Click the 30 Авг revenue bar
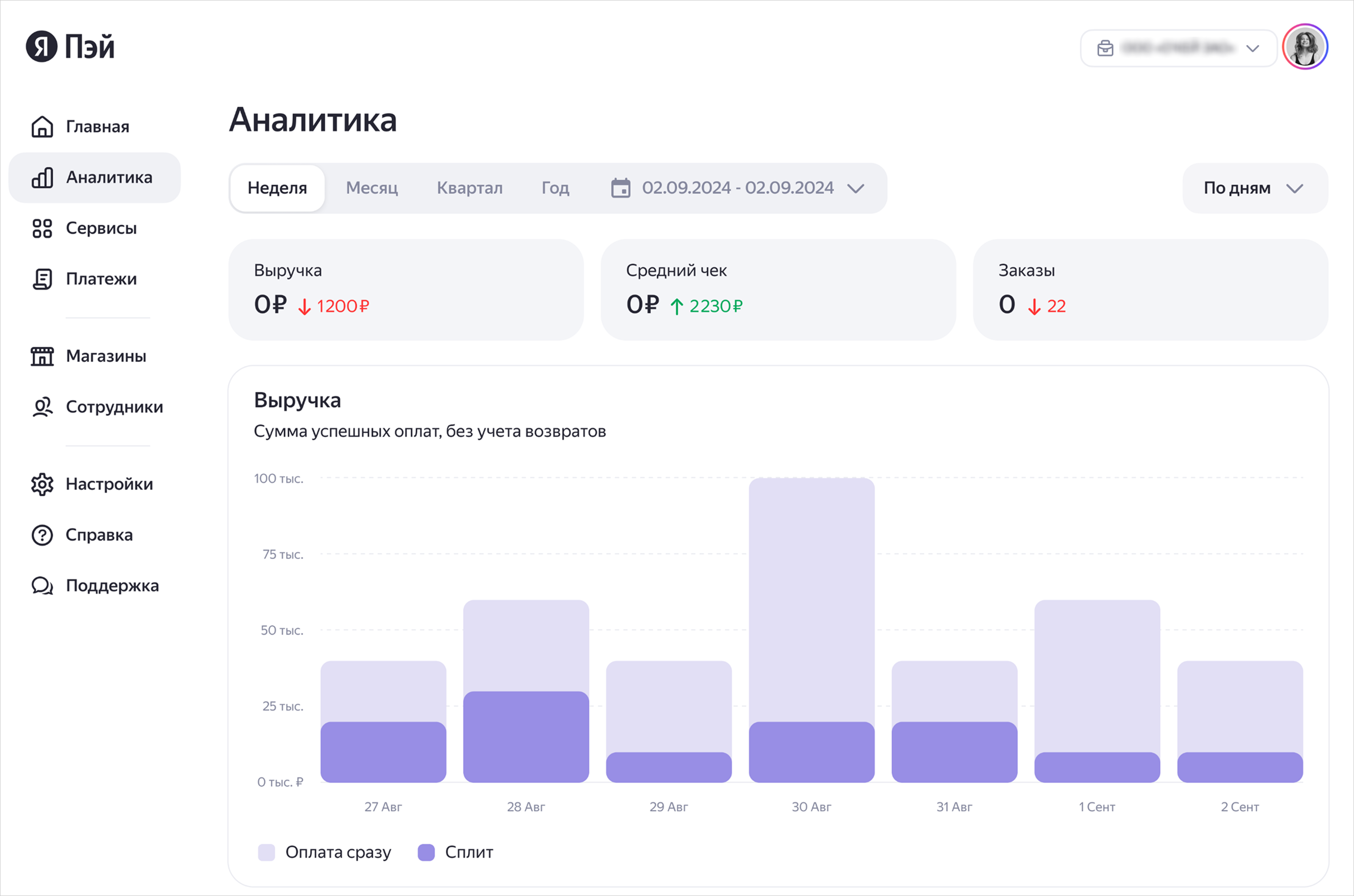Viewport: 1354px width, 896px height. (x=811, y=628)
